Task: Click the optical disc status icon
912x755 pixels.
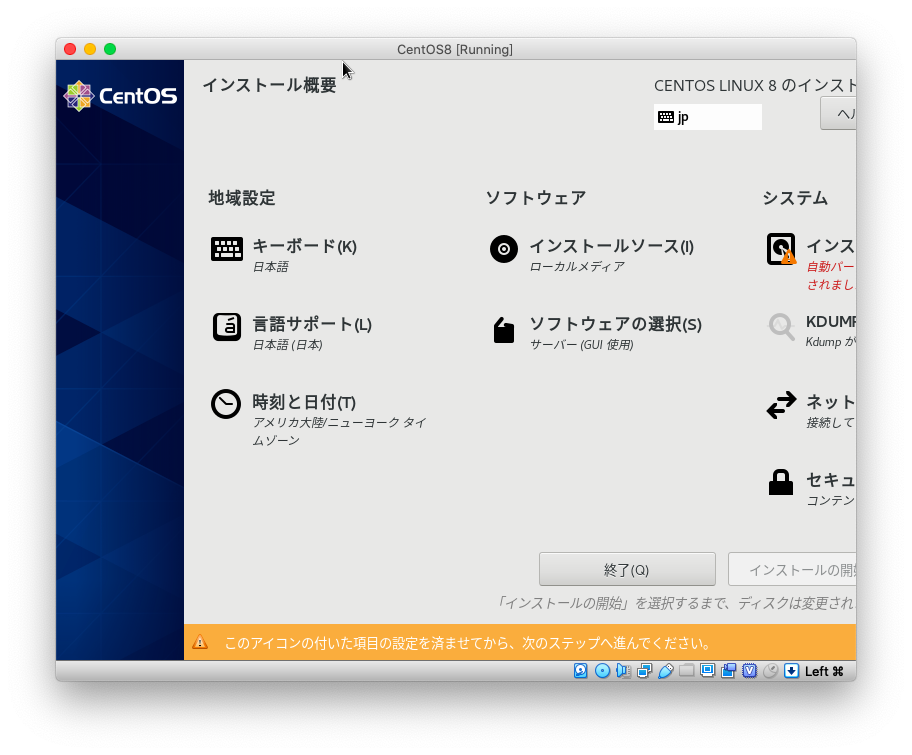Action: click(602, 671)
